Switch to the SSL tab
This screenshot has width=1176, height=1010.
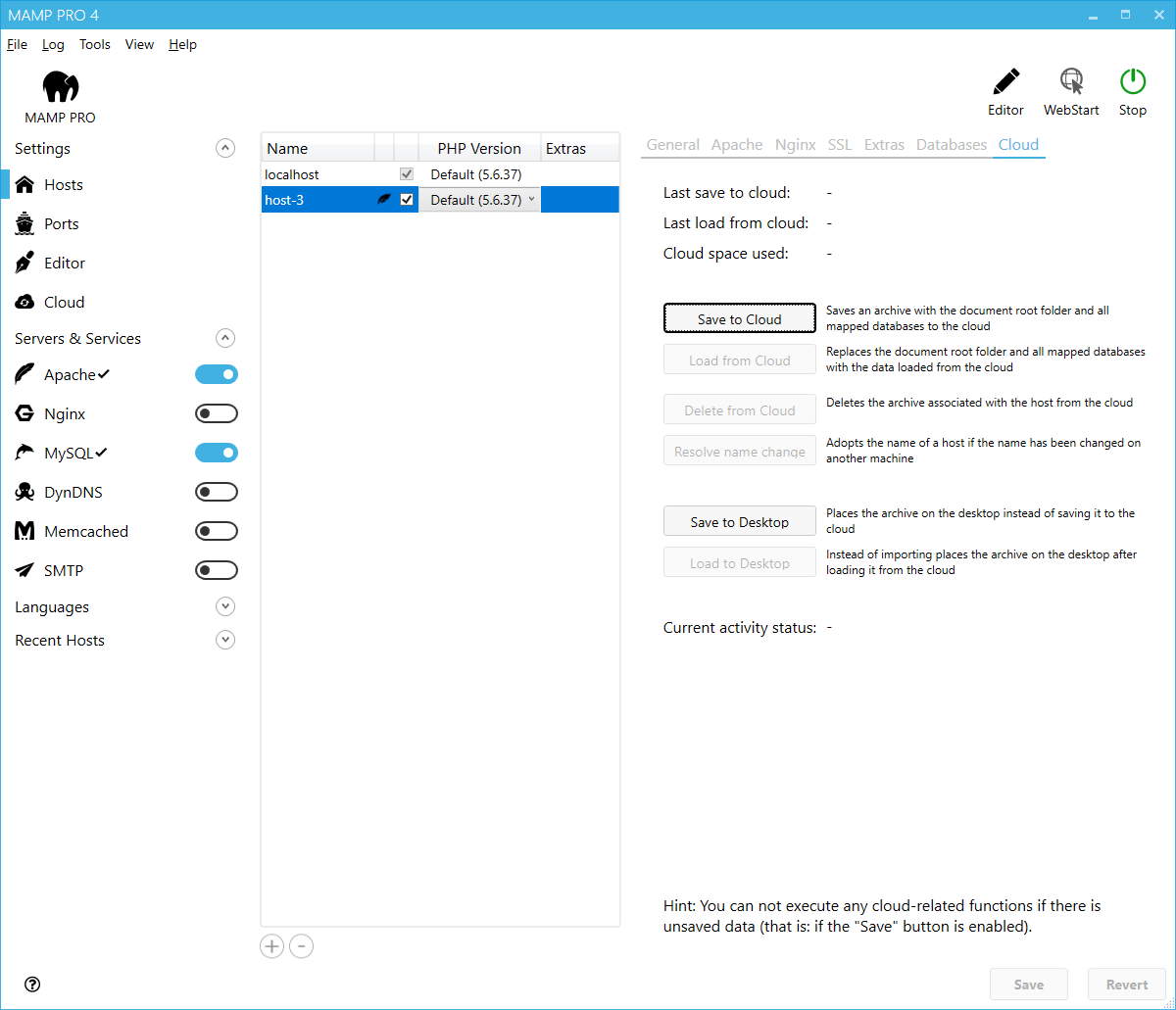tap(840, 145)
